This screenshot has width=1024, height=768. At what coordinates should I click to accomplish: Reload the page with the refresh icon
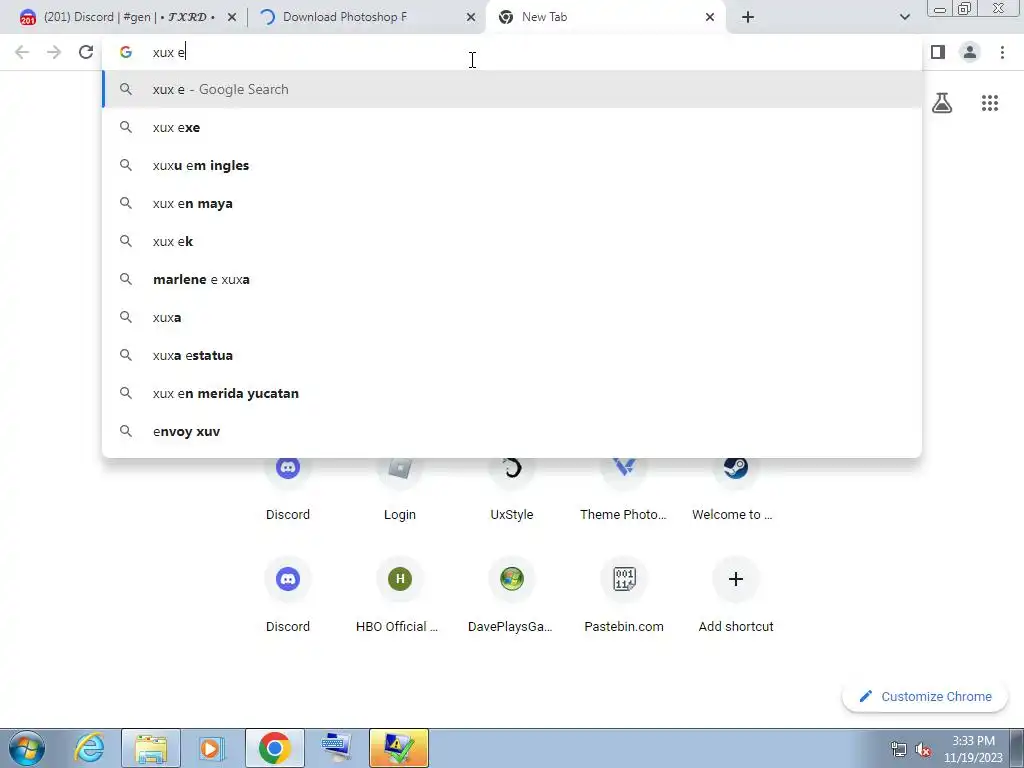click(x=86, y=52)
